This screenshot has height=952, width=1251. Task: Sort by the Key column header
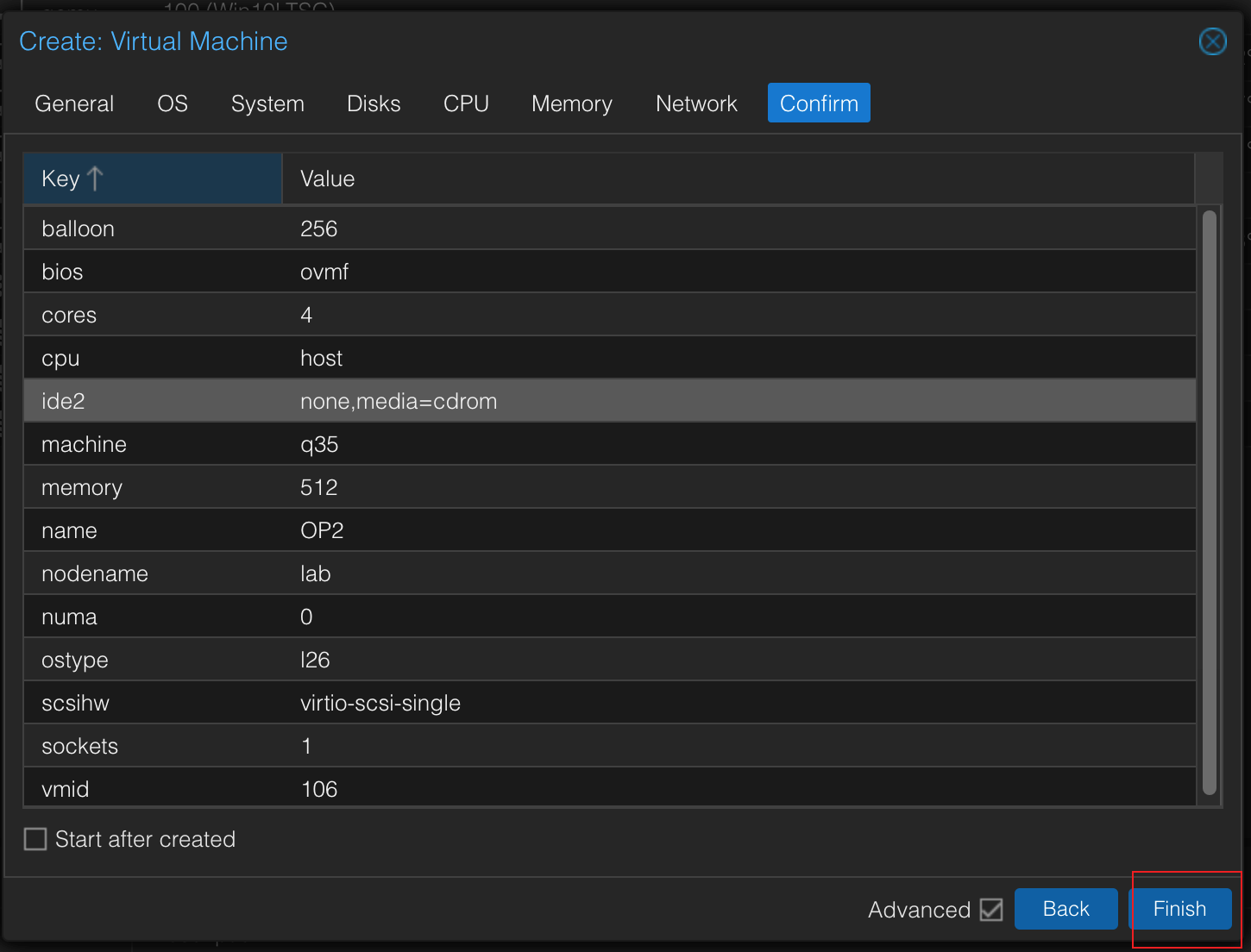[x=153, y=178]
